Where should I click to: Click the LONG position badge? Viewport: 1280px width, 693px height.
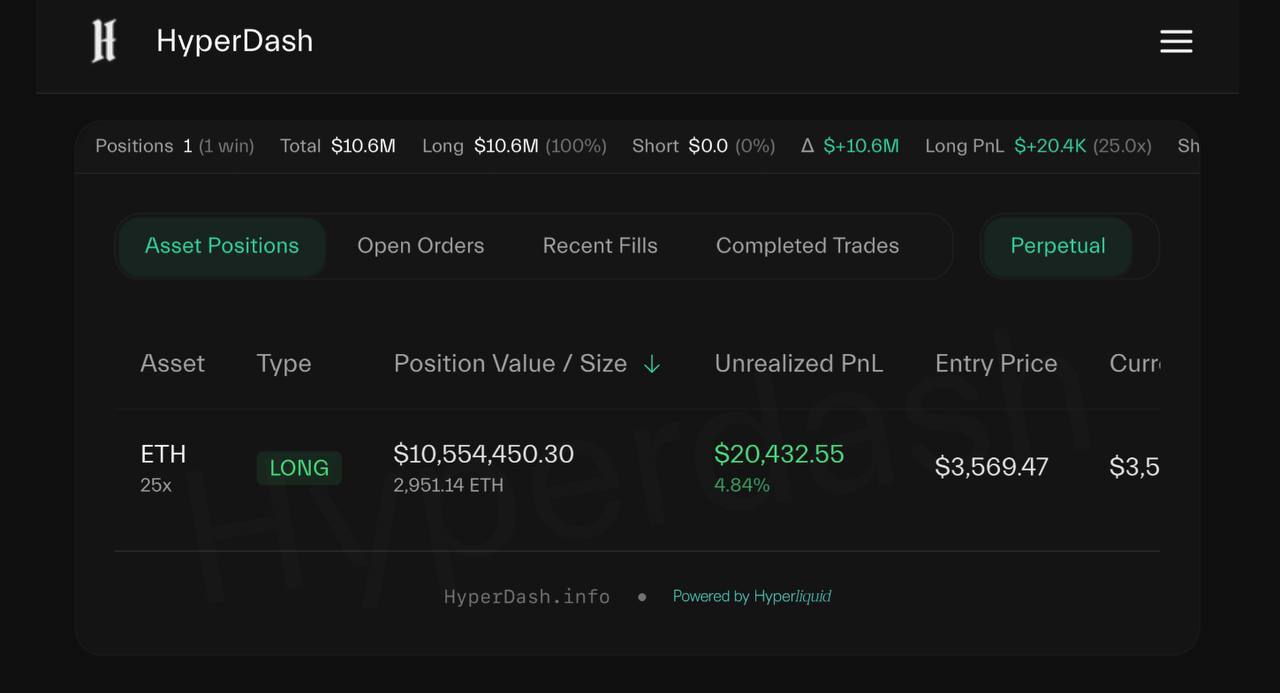(299, 468)
